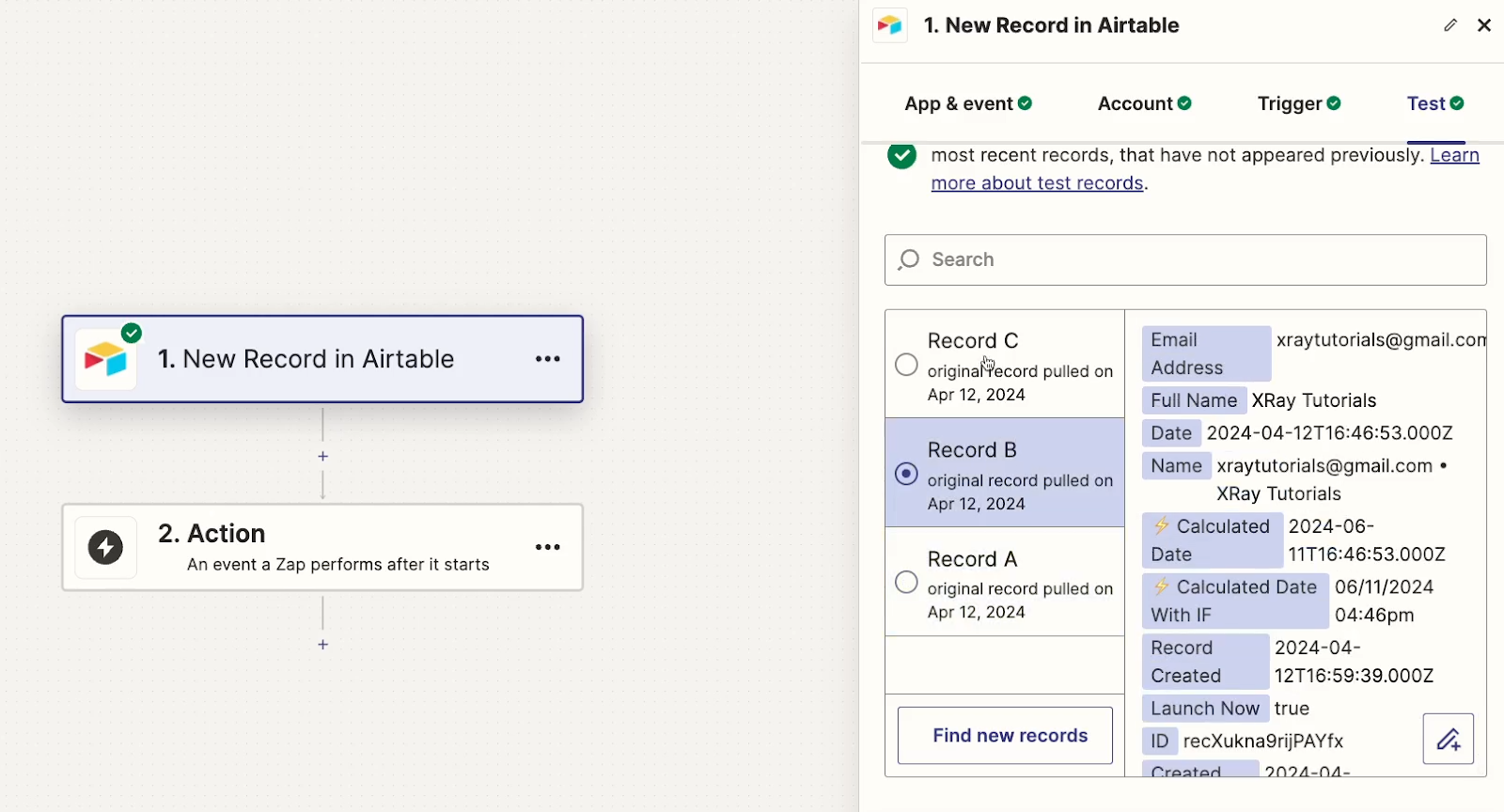Click the XRay Tutorials full name value
This screenshot has width=1504, height=812.
[1314, 400]
